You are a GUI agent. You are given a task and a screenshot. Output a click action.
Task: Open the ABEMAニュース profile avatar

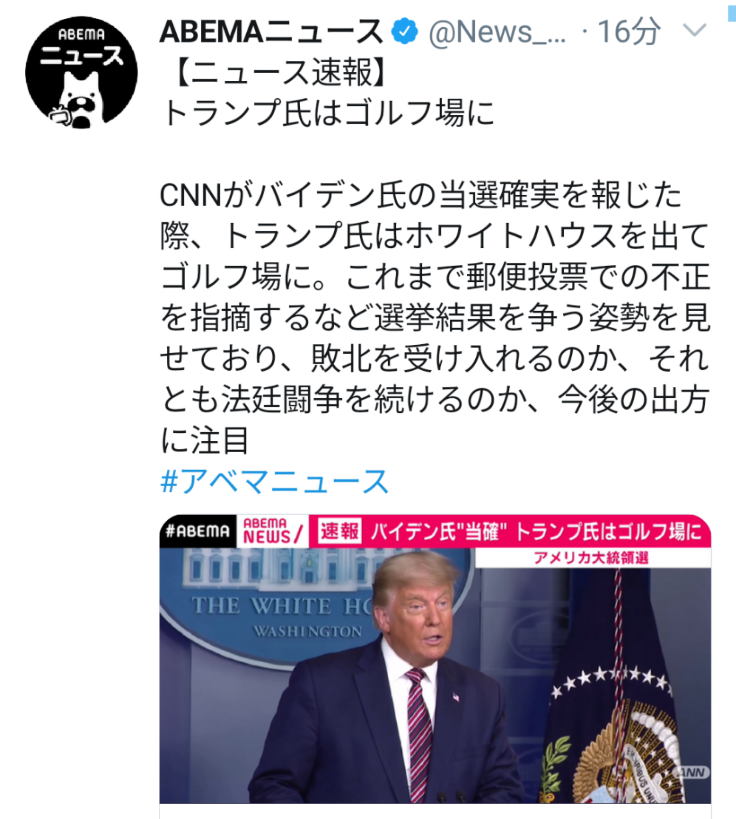pos(81,73)
